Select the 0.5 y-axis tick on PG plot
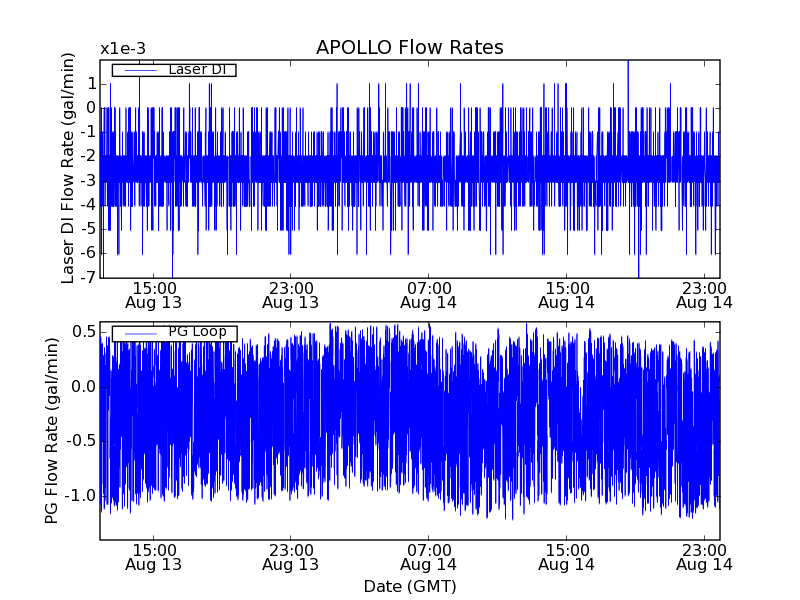Viewport: 800px width, 600px height. pos(83,332)
